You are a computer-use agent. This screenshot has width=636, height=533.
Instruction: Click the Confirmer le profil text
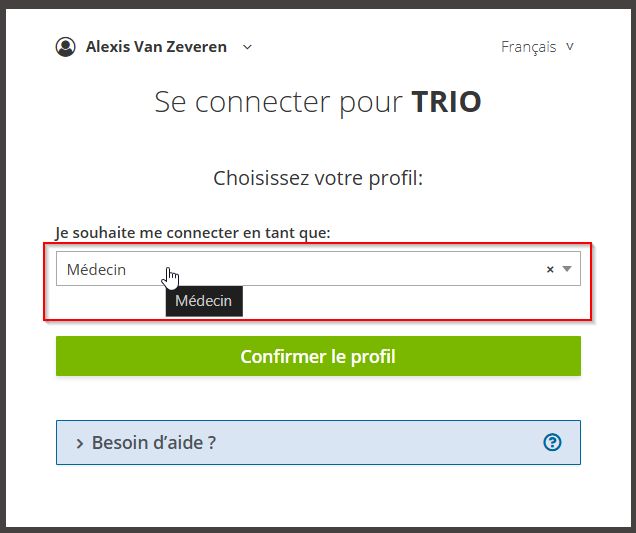coord(318,357)
